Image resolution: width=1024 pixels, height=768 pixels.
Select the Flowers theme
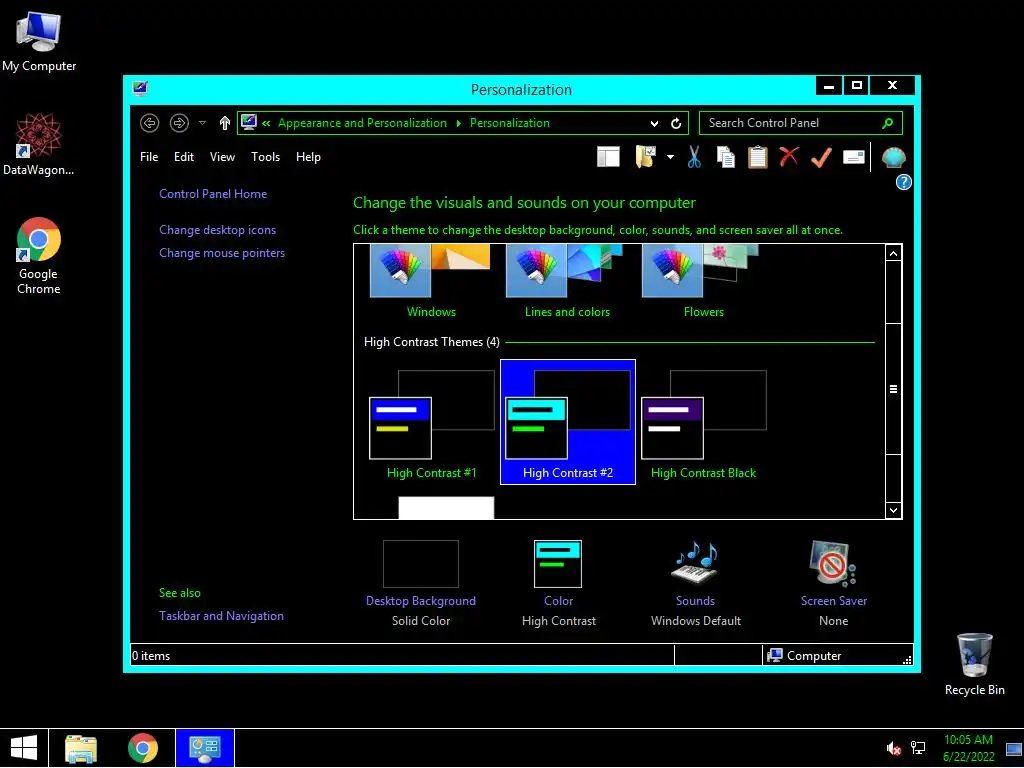click(x=703, y=281)
